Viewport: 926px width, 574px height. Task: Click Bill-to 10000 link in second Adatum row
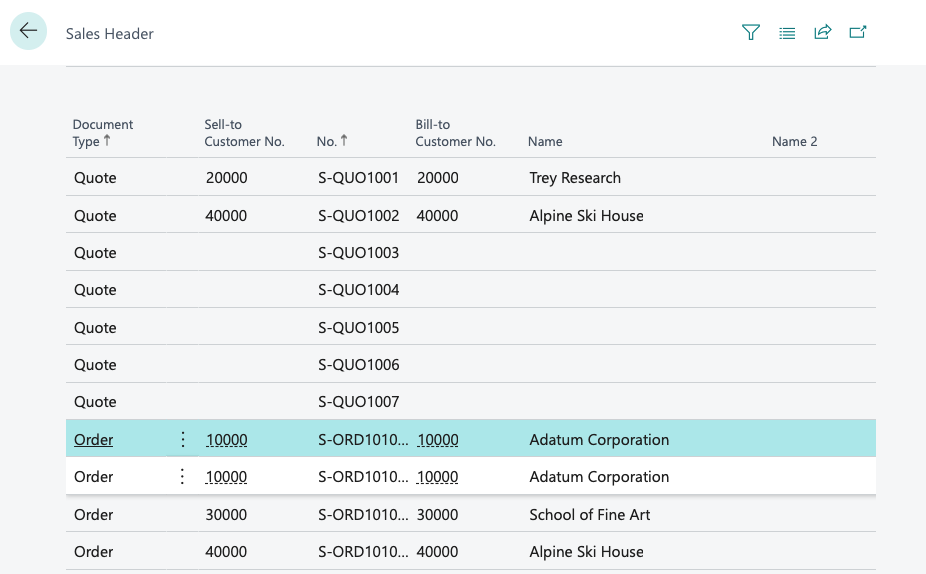437,477
